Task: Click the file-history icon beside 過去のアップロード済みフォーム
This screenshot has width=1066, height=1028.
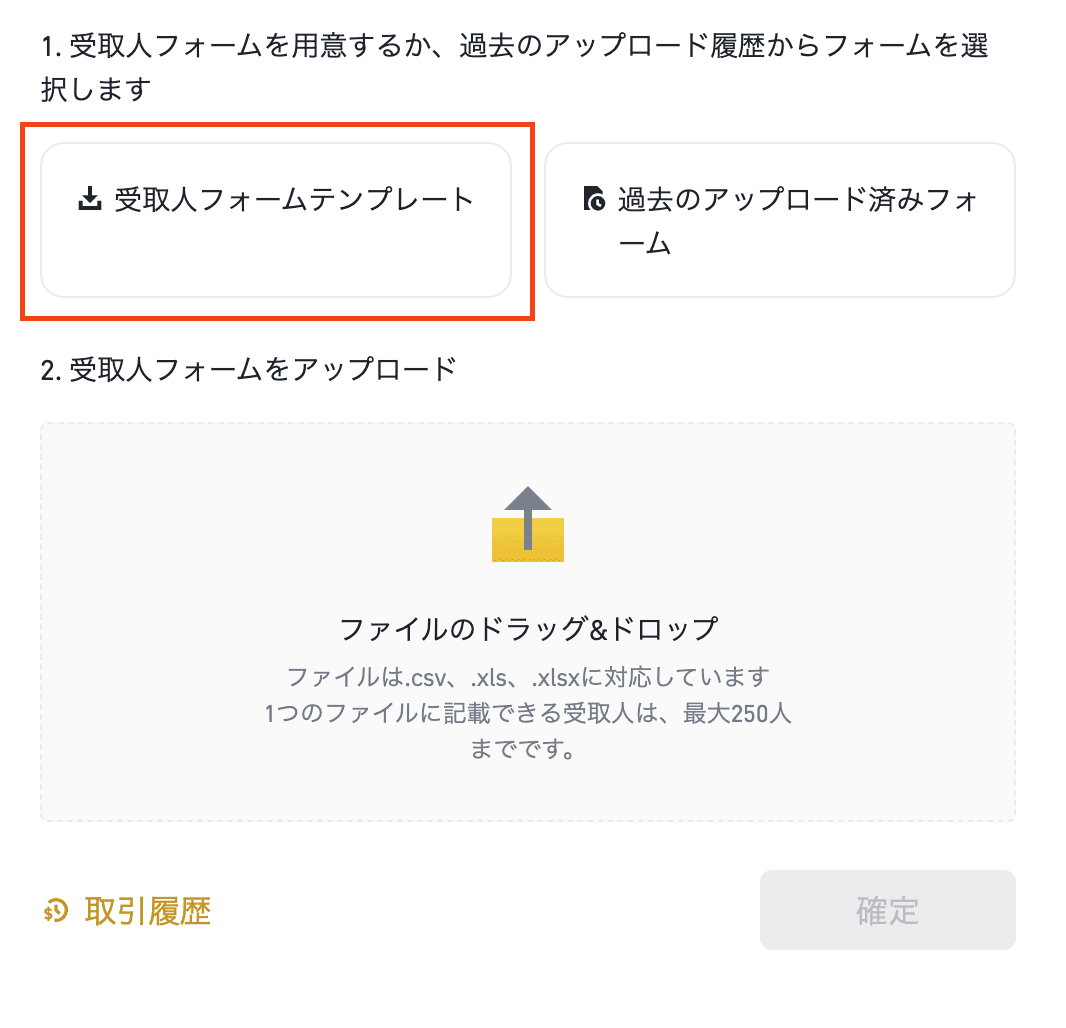Action: tap(594, 199)
